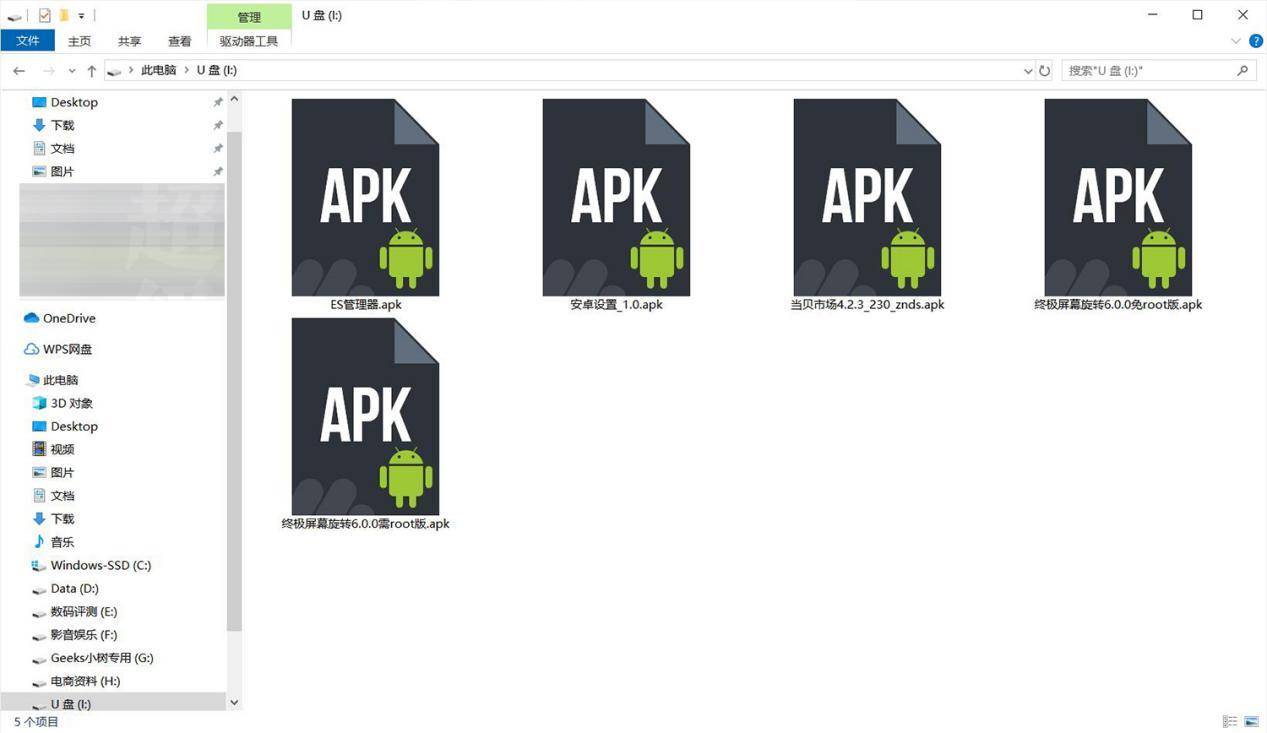Screen dimensions: 1267x733
Task: Select the 管理 contextual tab header
Action: [x=249, y=17]
